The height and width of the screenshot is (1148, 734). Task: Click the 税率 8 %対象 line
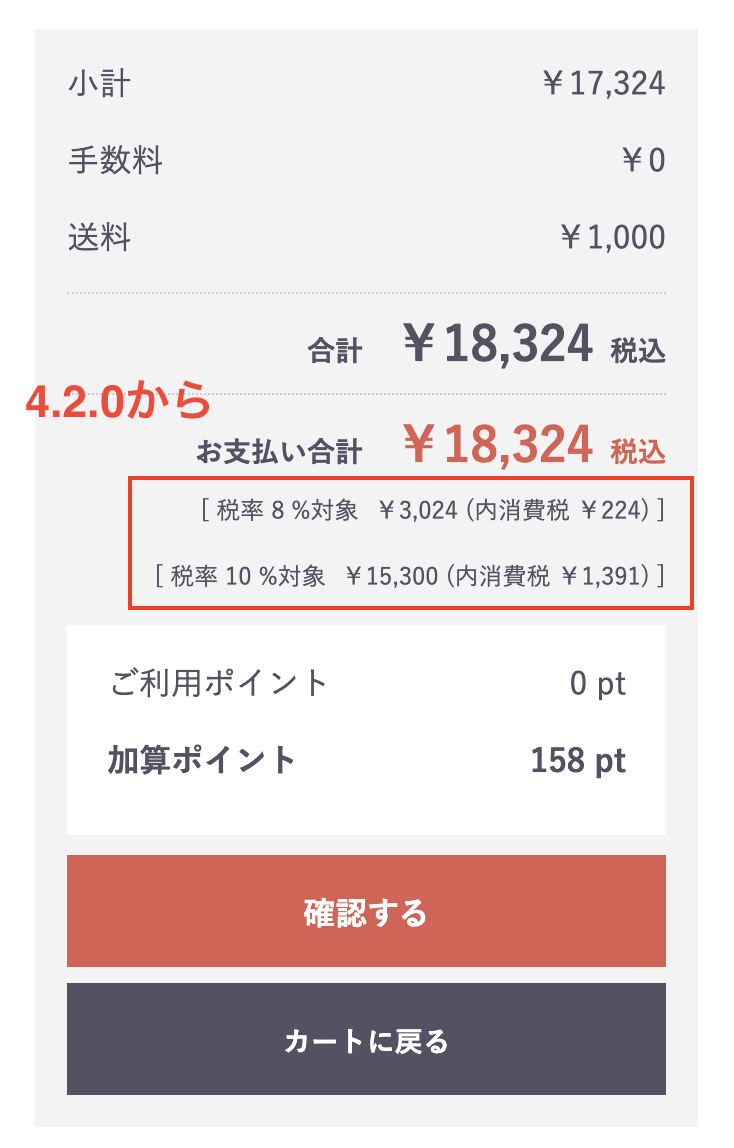point(432,511)
